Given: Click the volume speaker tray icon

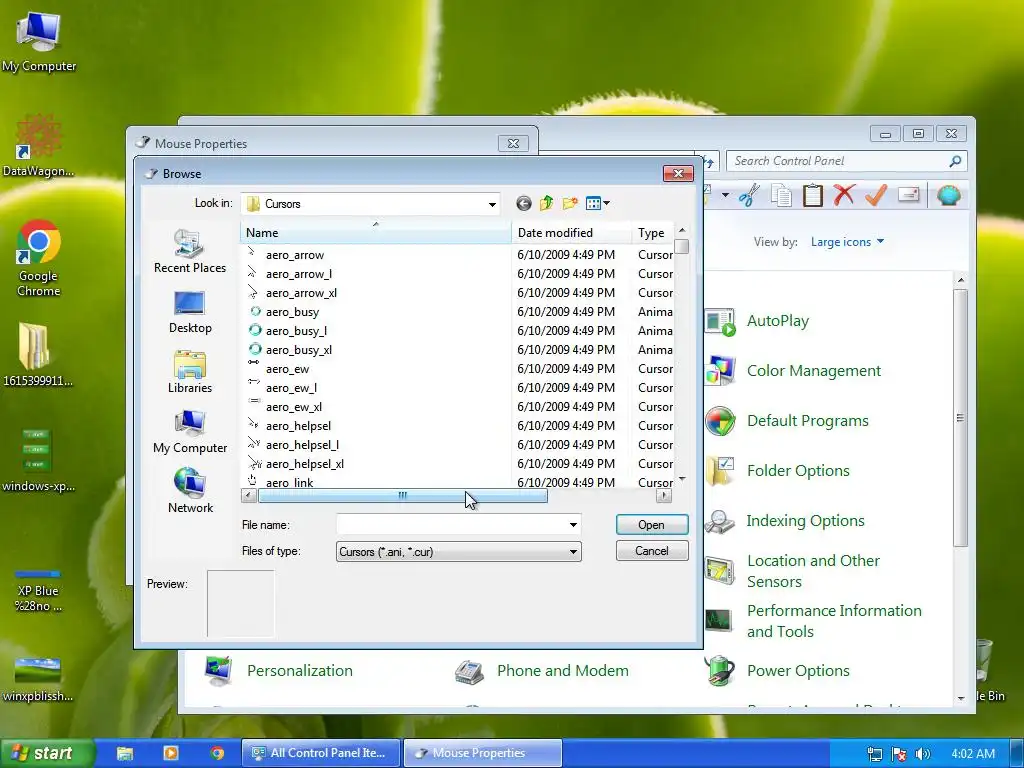Looking at the screenshot, I should (922, 754).
